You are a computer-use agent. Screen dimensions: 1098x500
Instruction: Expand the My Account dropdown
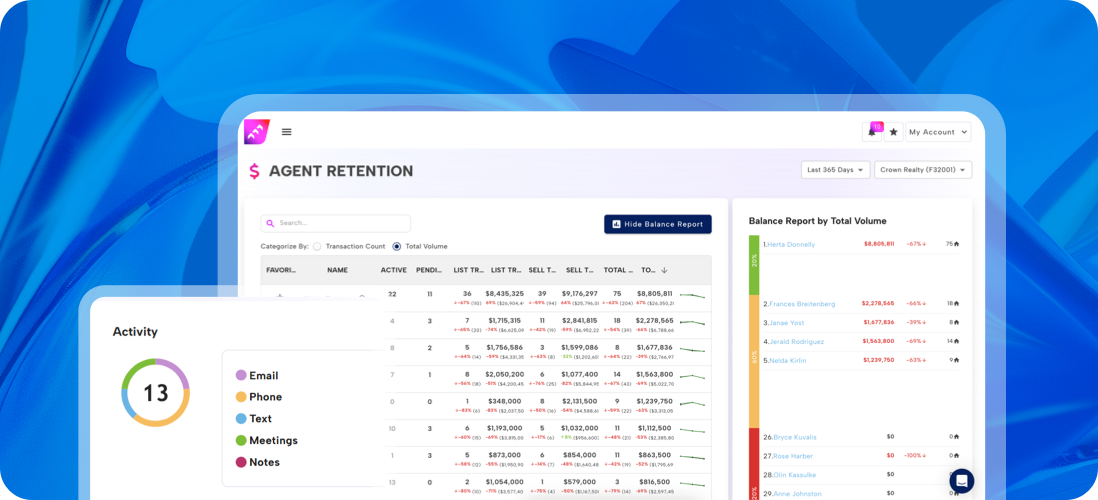[x=938, y=132]
